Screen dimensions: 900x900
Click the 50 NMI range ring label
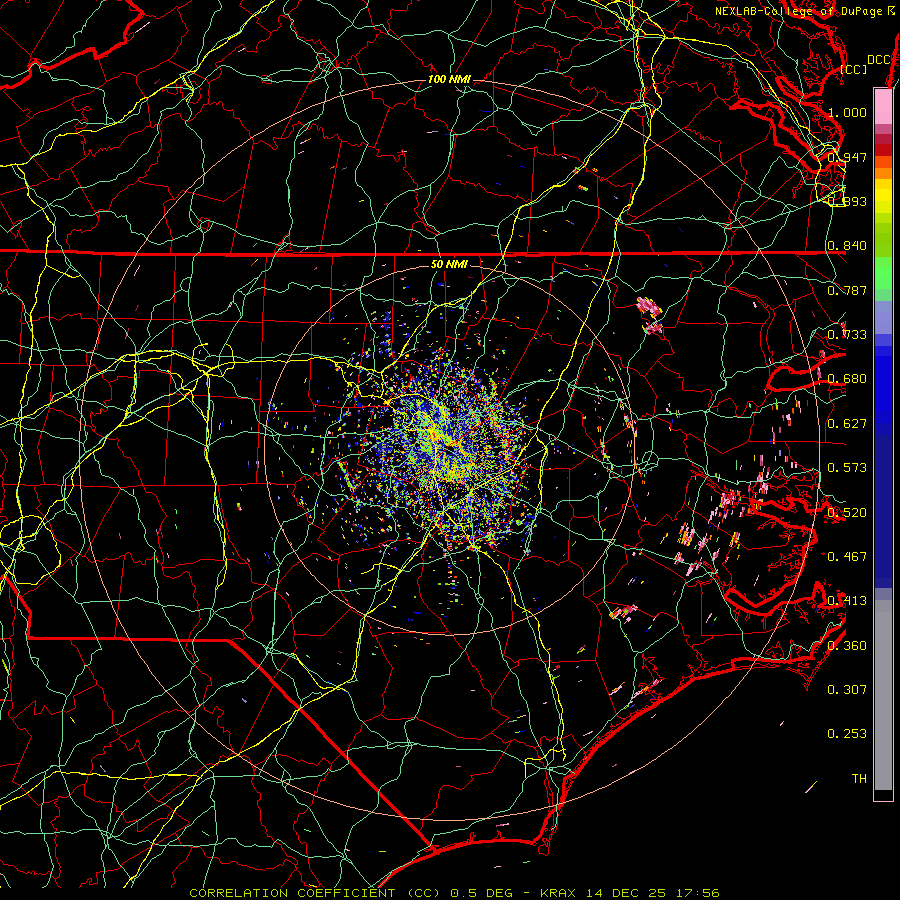pyautogui.click(x=449, y=264)
